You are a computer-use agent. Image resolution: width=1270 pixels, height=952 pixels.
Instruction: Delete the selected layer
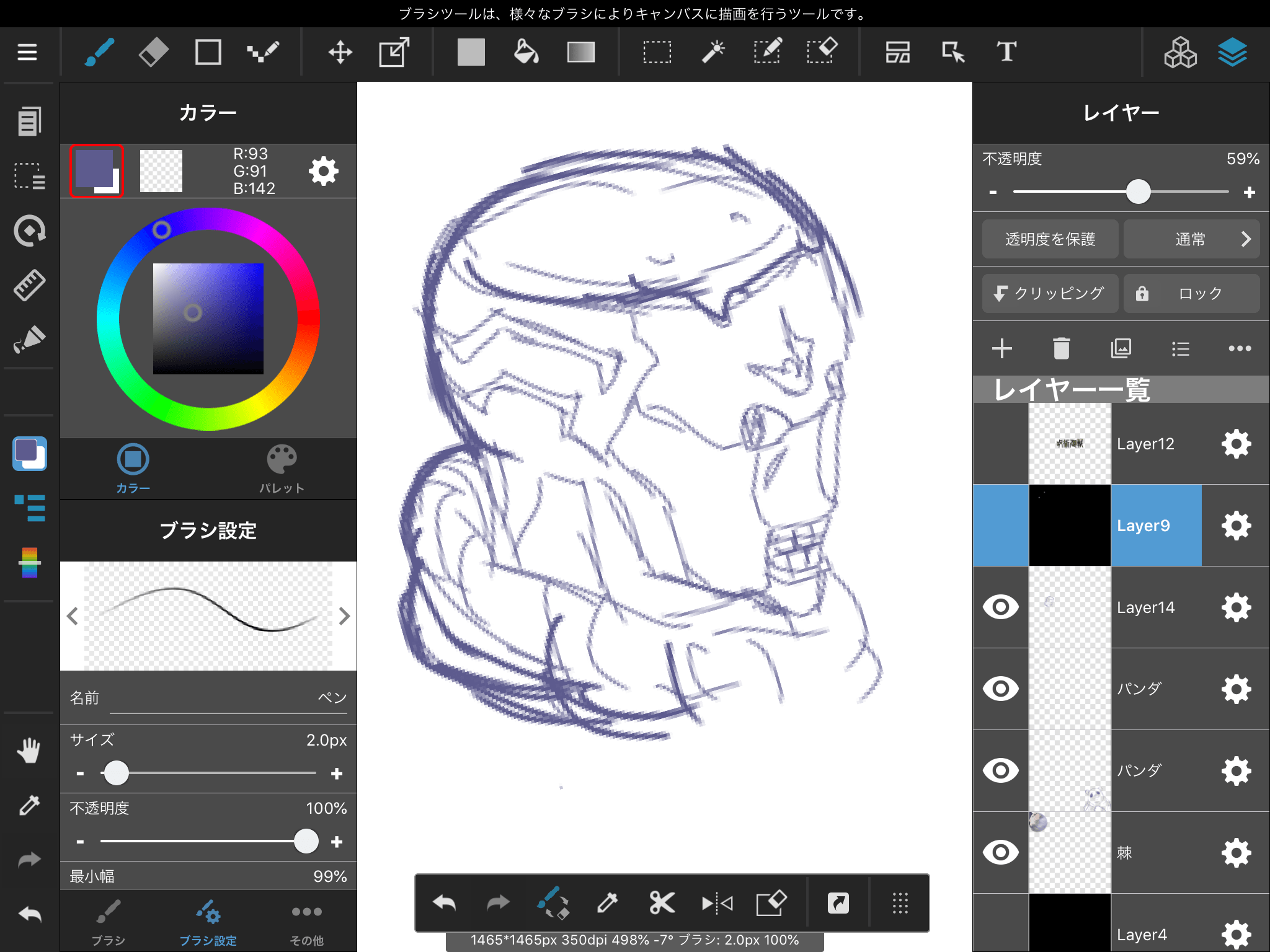[x=1061, y=348]
